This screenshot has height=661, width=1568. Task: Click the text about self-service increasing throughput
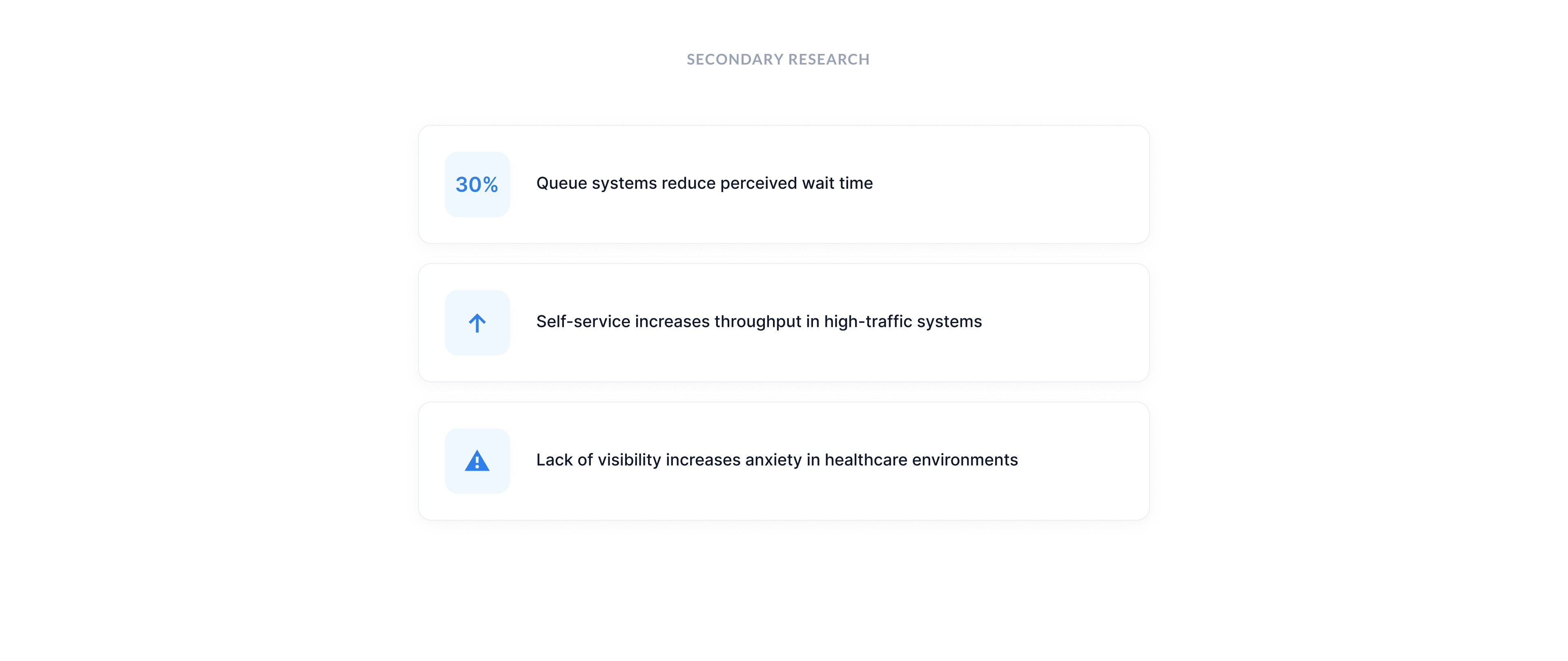[x=759, y=322]
